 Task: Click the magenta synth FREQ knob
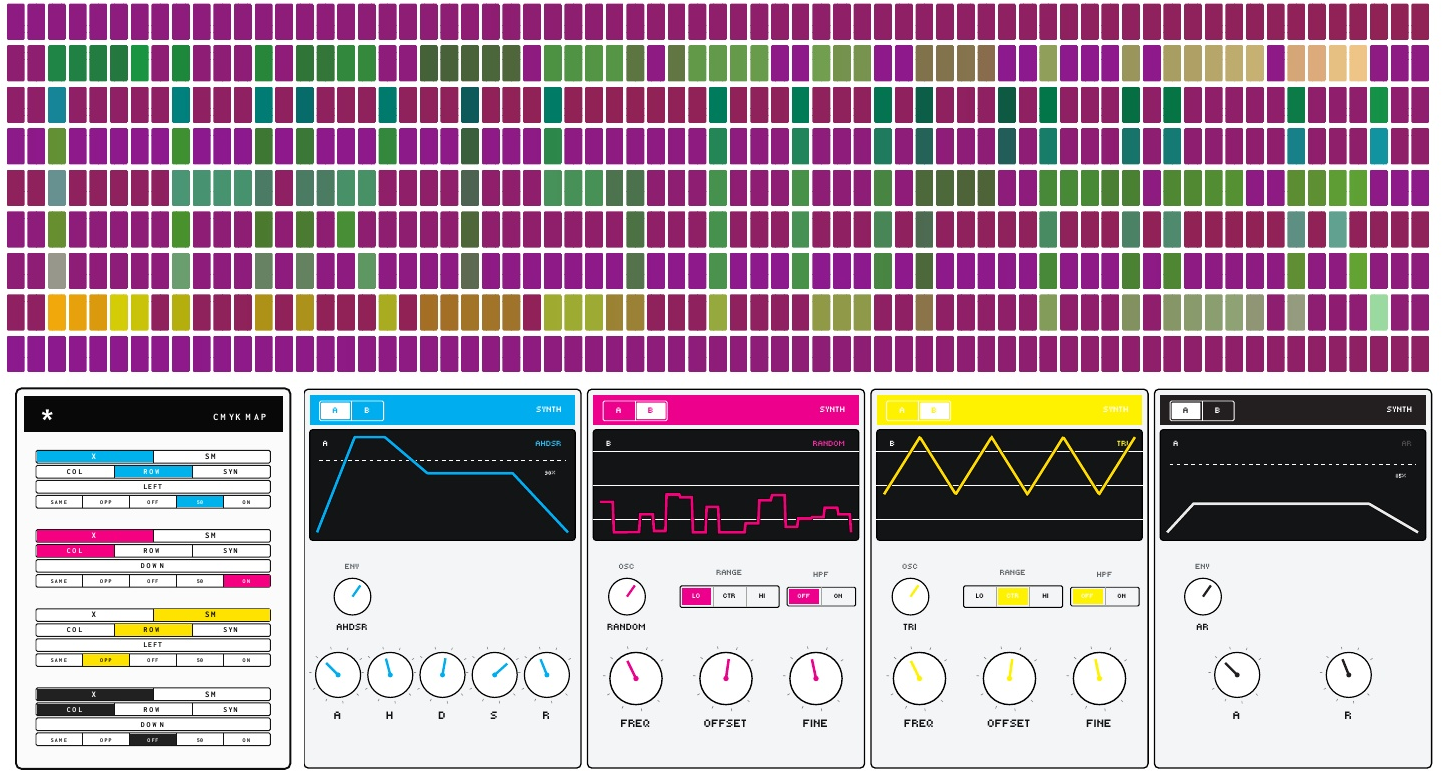coord(636,679)
